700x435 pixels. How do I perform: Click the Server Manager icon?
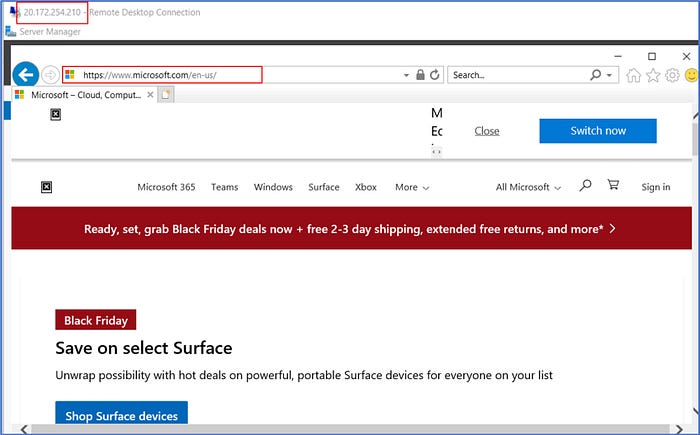tap(11, 32)
